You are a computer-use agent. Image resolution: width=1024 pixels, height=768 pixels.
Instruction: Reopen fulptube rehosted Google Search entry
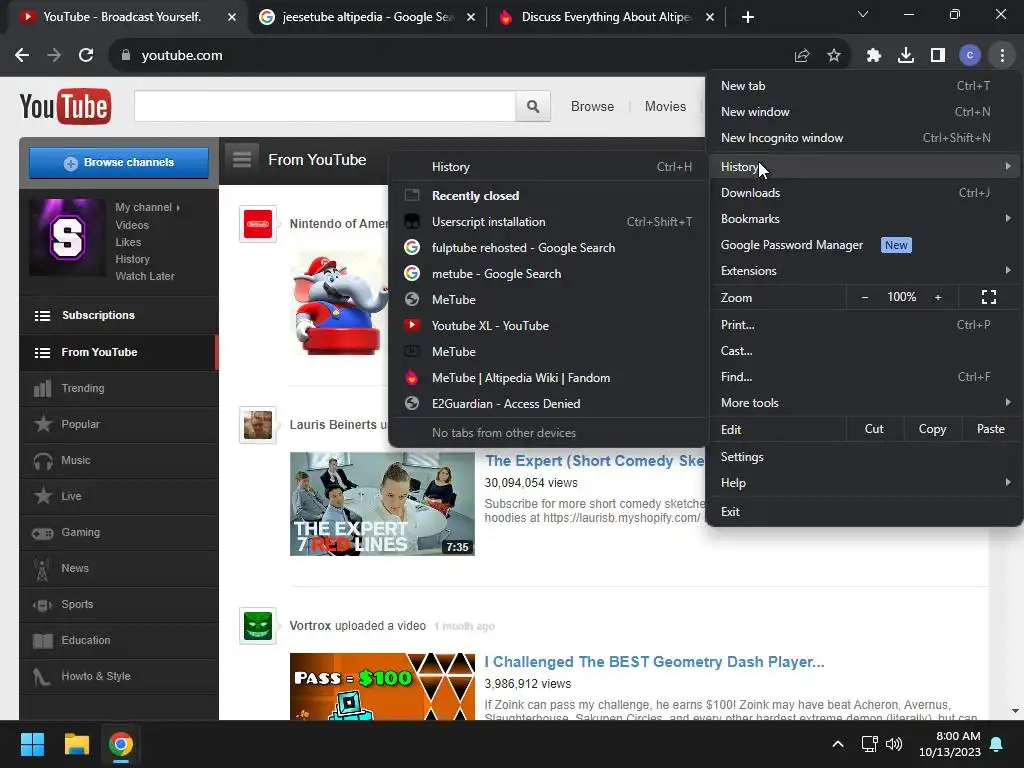tap(549, 248)
